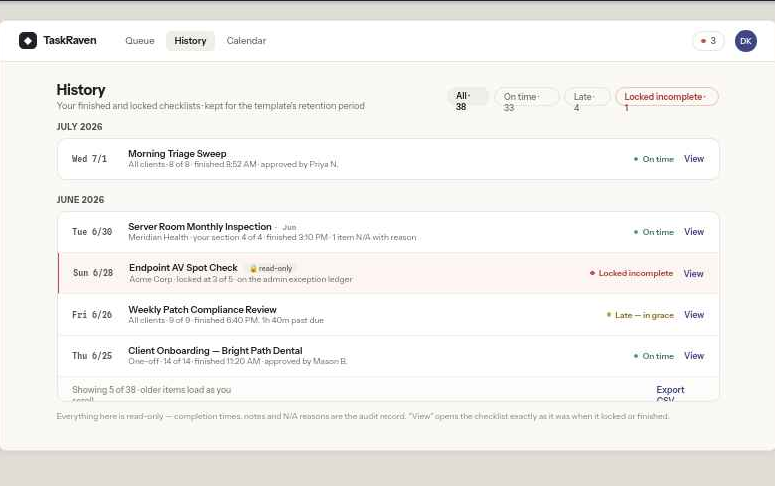Open the DK user avatar

[745, 41]
